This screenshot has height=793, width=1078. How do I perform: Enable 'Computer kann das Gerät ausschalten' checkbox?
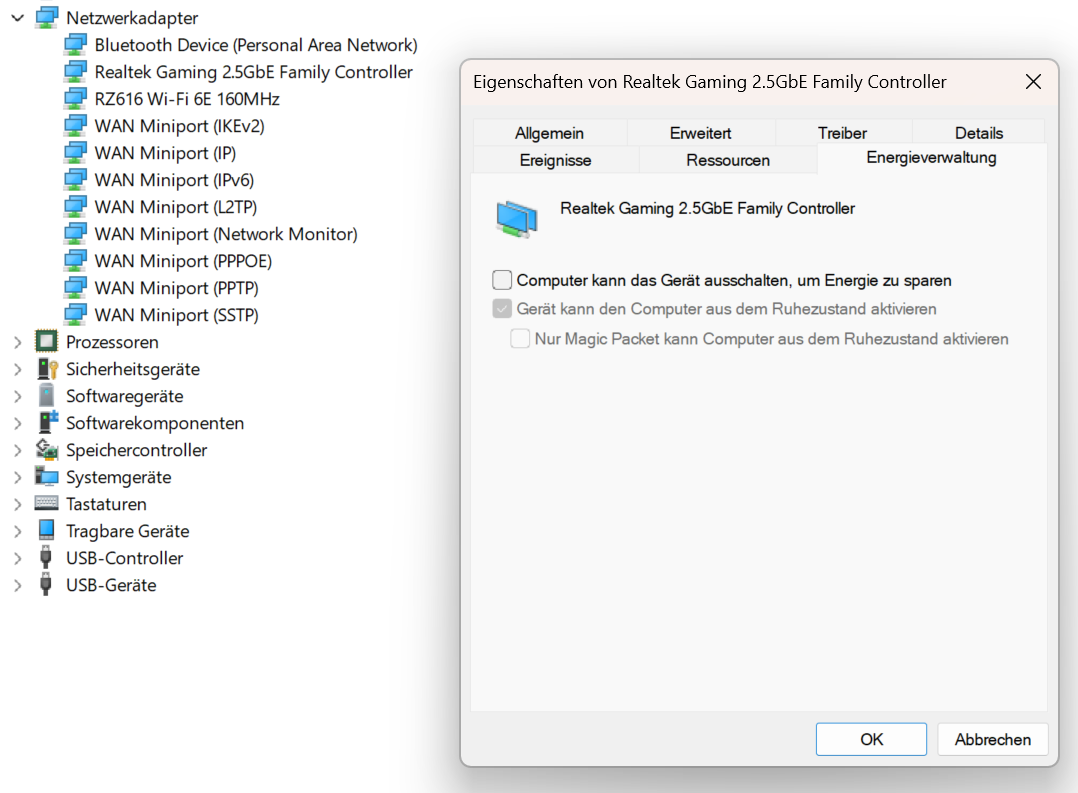[502, 280]
